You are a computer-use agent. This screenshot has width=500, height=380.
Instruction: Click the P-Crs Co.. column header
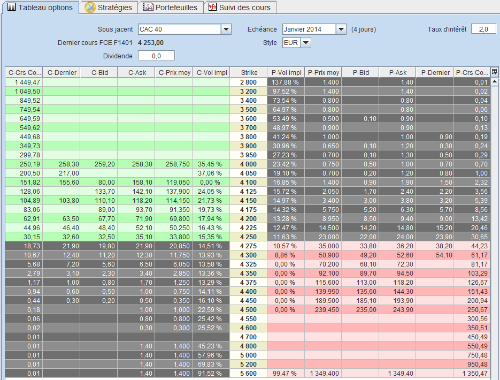tap(472, 72)
